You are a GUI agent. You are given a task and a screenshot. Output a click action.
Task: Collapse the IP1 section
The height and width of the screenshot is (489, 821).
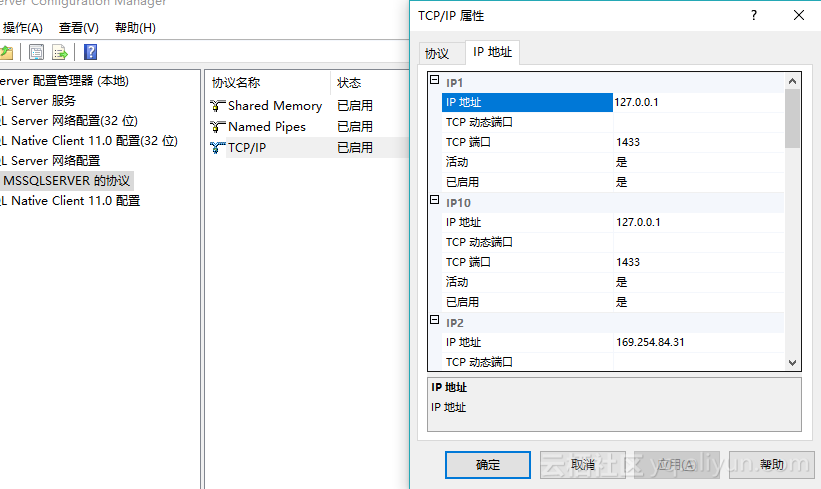pyautogui.click(x=435, y=80)
